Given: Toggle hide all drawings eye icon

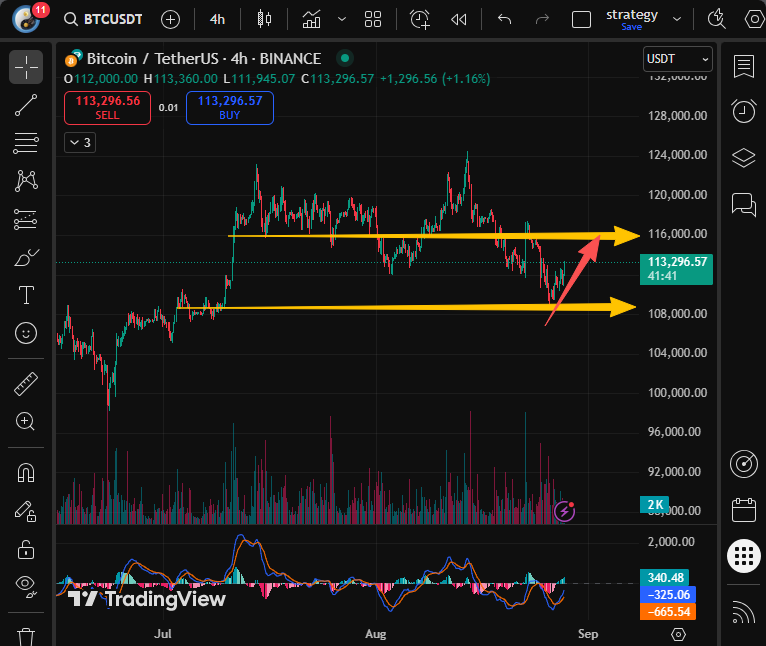Looking at the screenshot, I should (x=26, y=585).
